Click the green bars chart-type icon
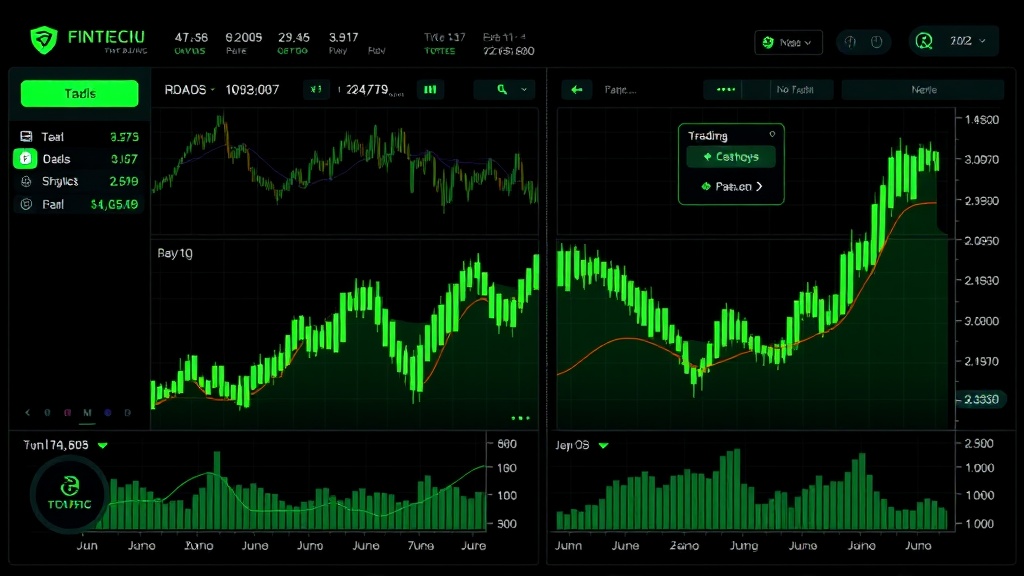Screen dimensions: 1024x576 [430, 89]
